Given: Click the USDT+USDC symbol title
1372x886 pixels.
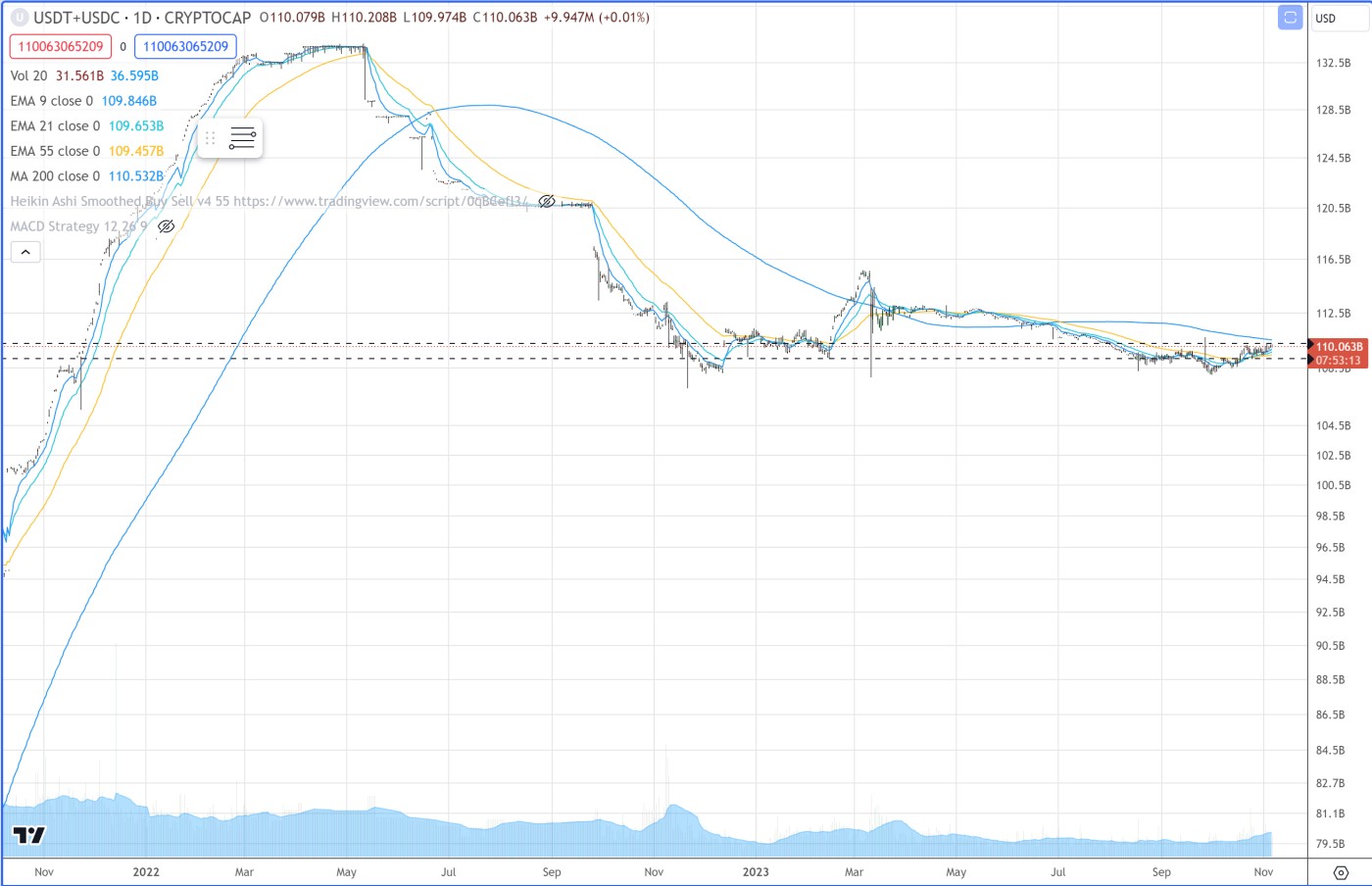Looking at the screenshot, I should [x=76, y=18].
